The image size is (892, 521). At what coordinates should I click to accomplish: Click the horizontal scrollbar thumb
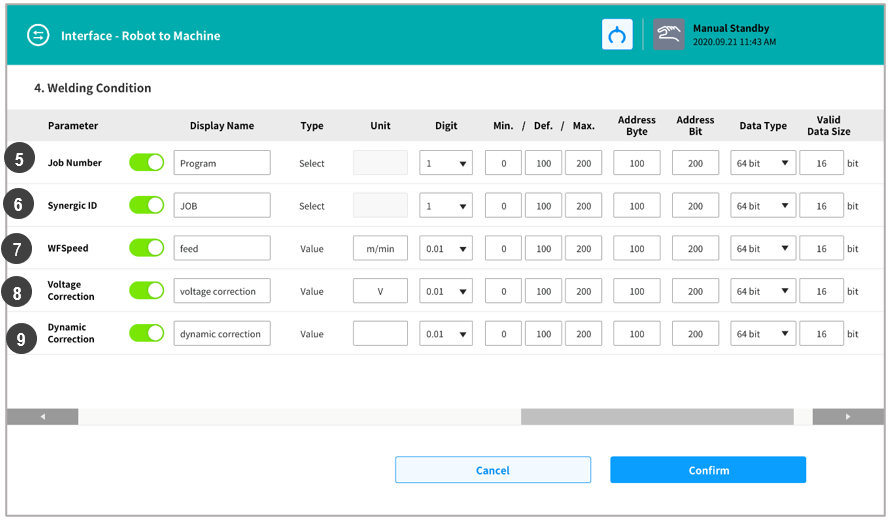[x=656, y=417]
